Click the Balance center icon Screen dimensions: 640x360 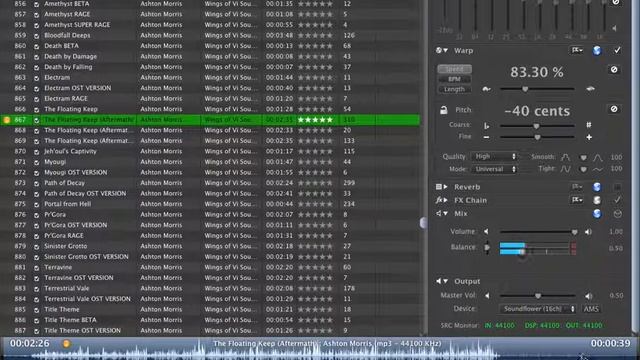487,247
